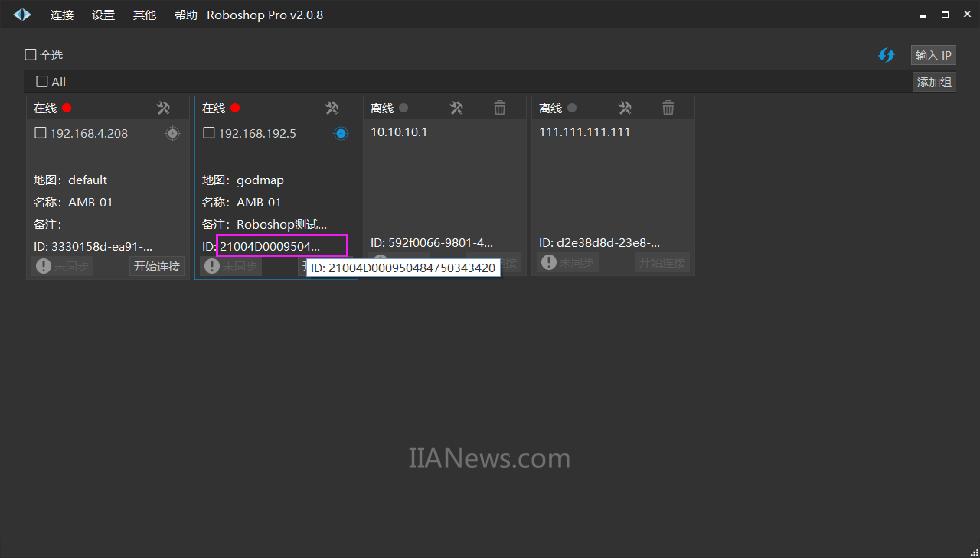Image resolution: width=980 pixels, height=558 pixels.
Task: Click blue locate icon on 192.168.192.5 card
Action: click(340, 133)
